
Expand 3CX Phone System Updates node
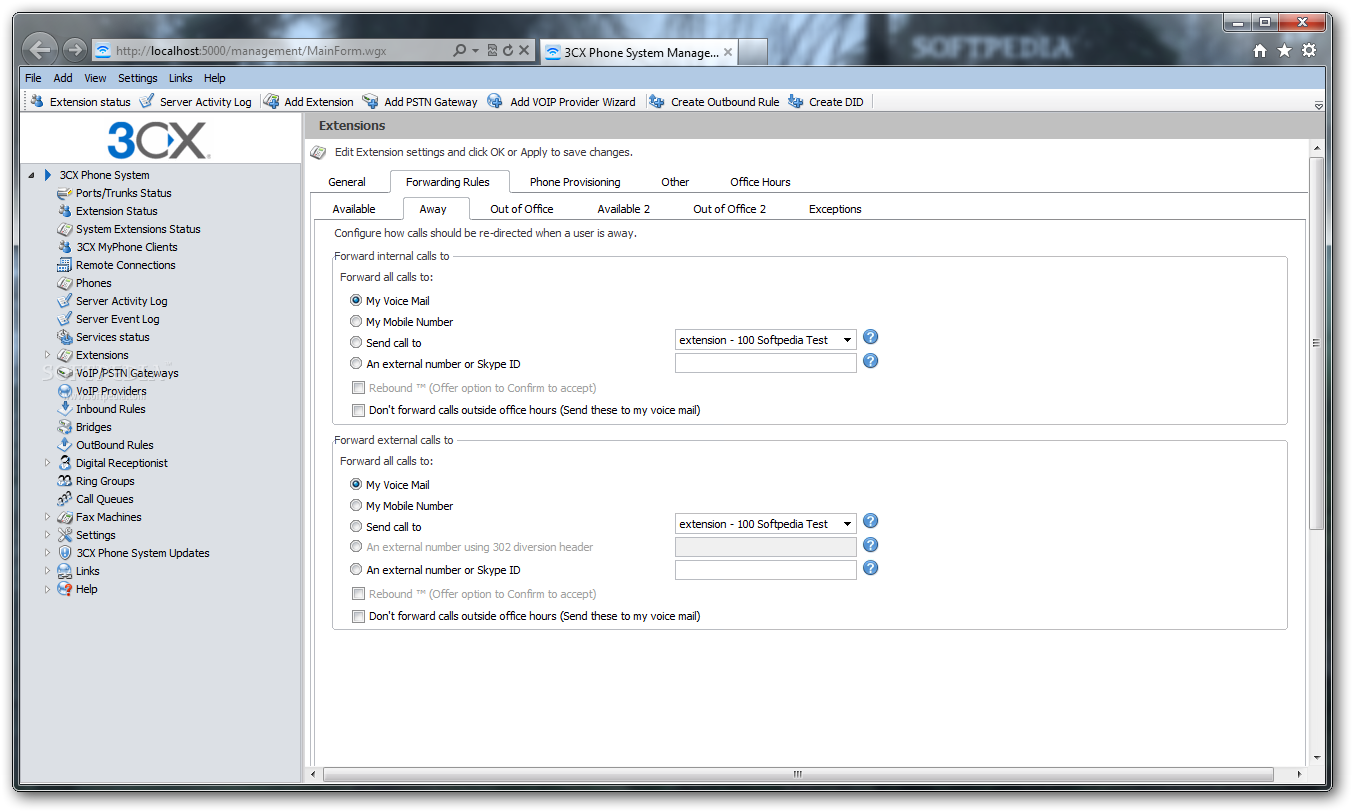pos(47,553)
